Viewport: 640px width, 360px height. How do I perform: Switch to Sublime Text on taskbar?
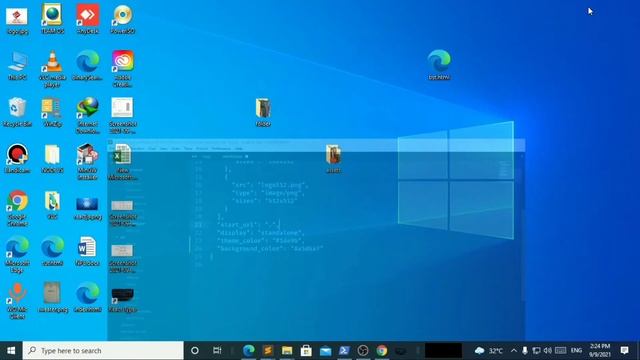point(268,351)
